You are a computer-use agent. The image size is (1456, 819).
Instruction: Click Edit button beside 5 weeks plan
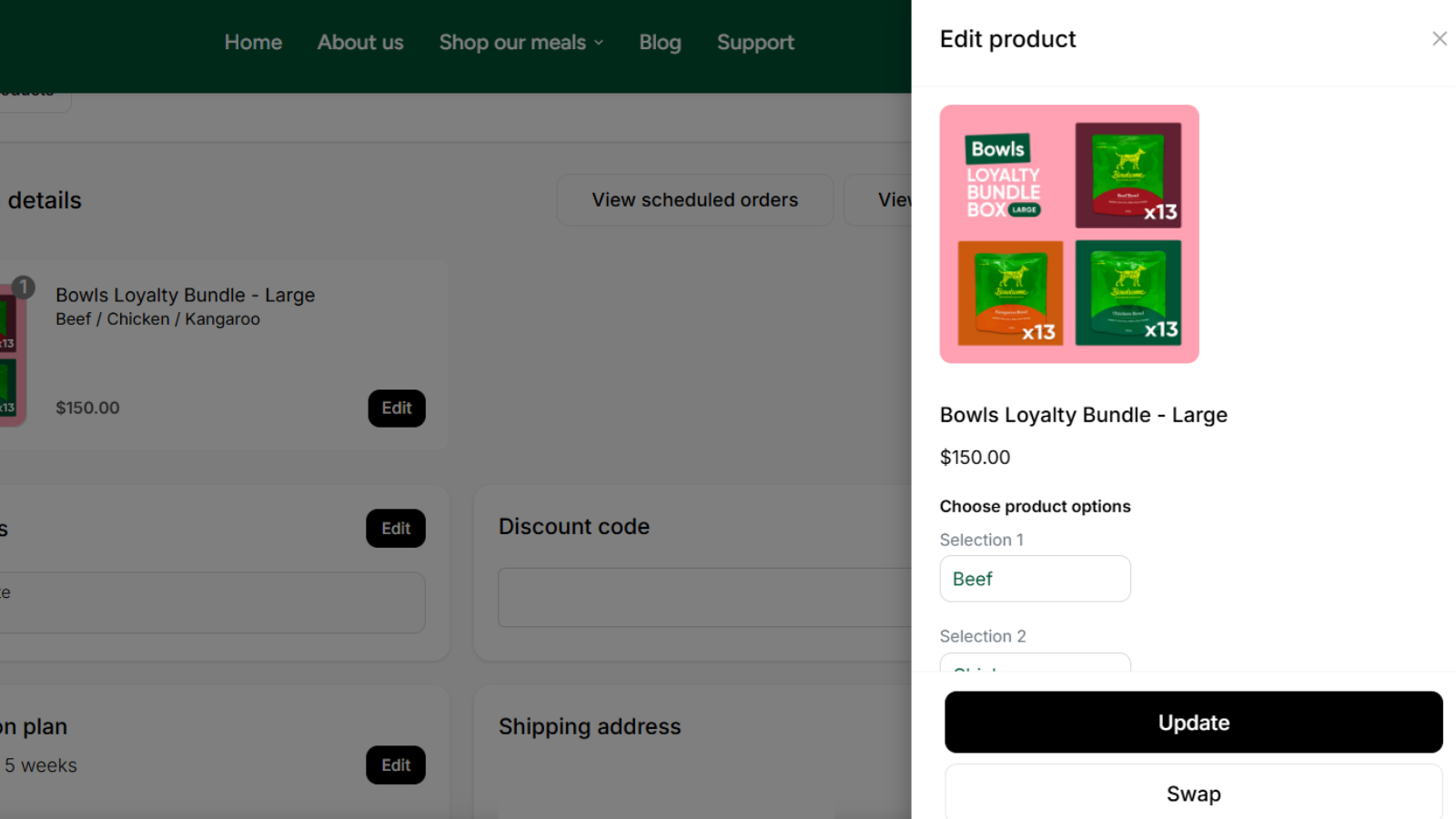[x=395, y=765]
